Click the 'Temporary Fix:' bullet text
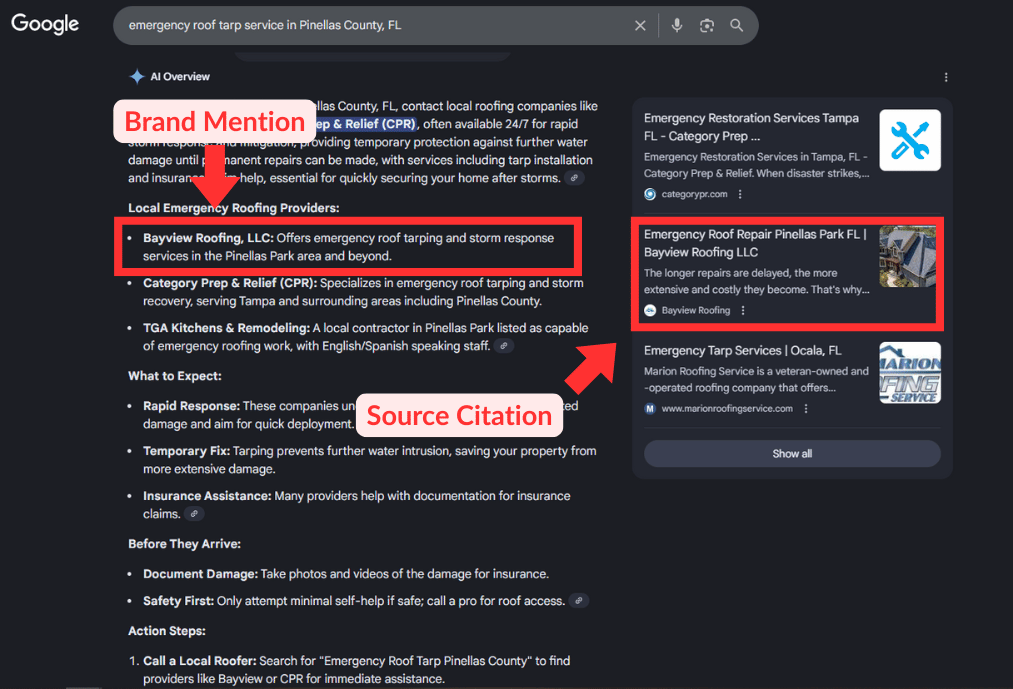Screen dimensions: 1013x689 tap(186, 451)
